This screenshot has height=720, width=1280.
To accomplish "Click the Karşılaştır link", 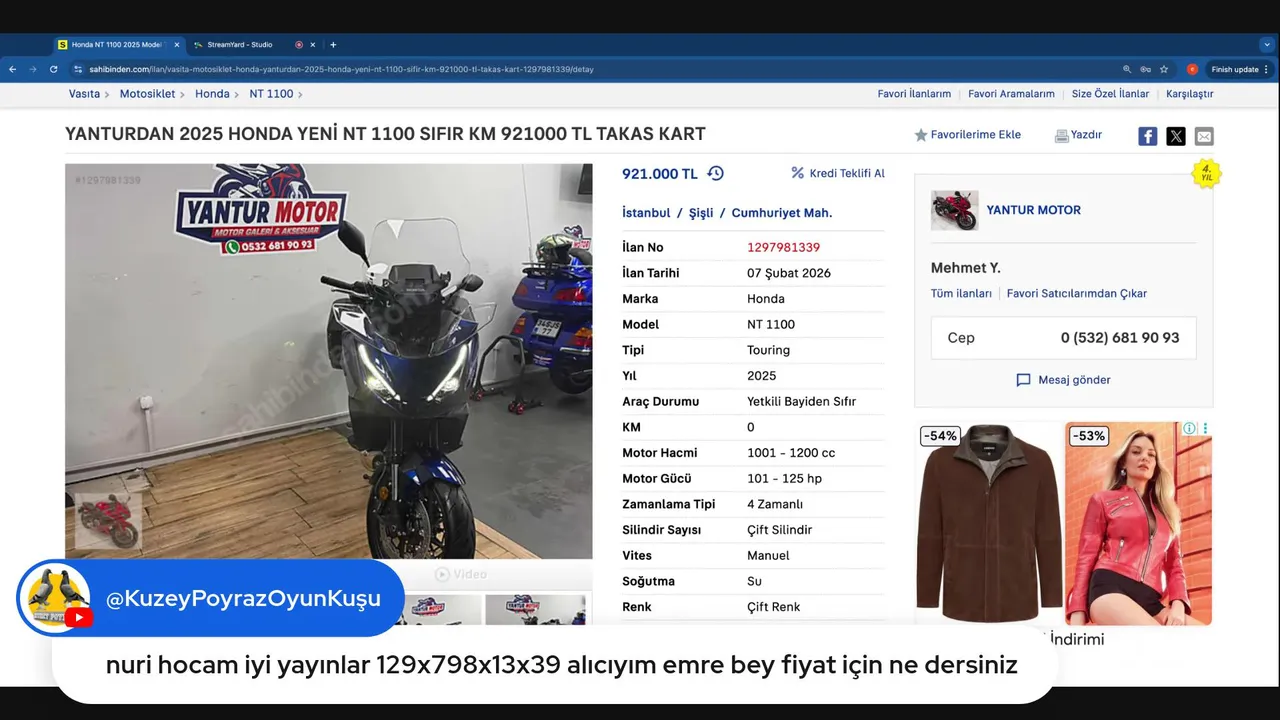I will coord(1189,94).
